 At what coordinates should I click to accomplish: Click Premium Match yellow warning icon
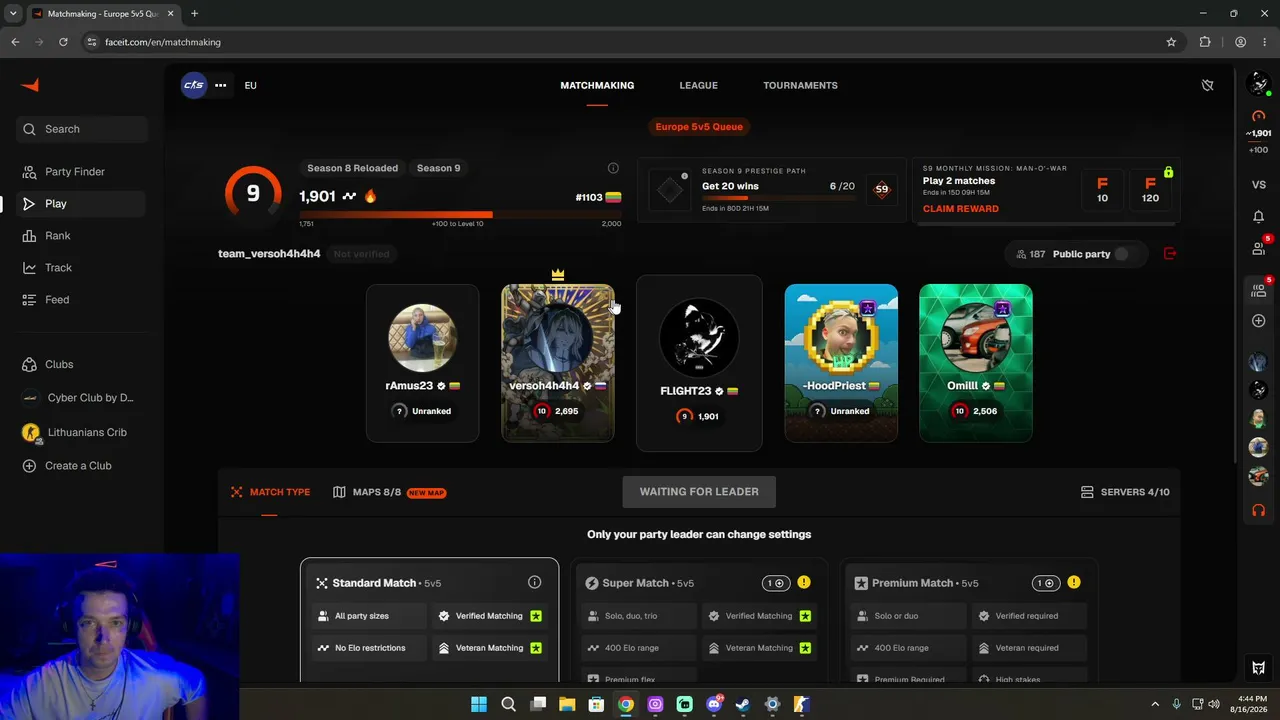coord(1073,582)
